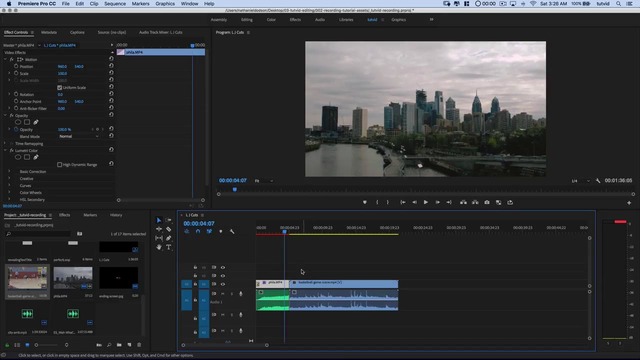
Task: Expand Basic Correction section
Action: coord(9,171)
